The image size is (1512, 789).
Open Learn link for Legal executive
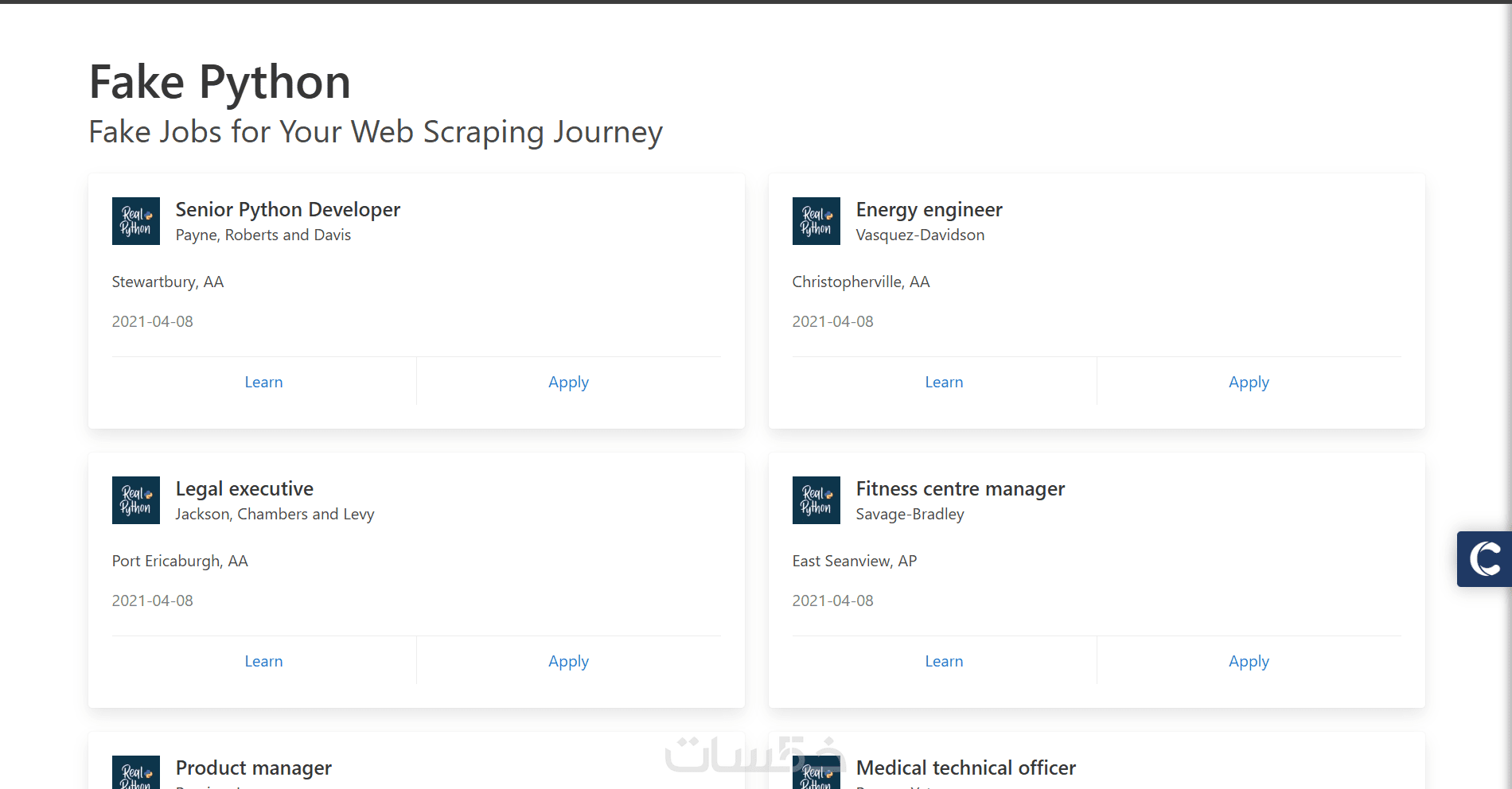(x=263, y=662)
